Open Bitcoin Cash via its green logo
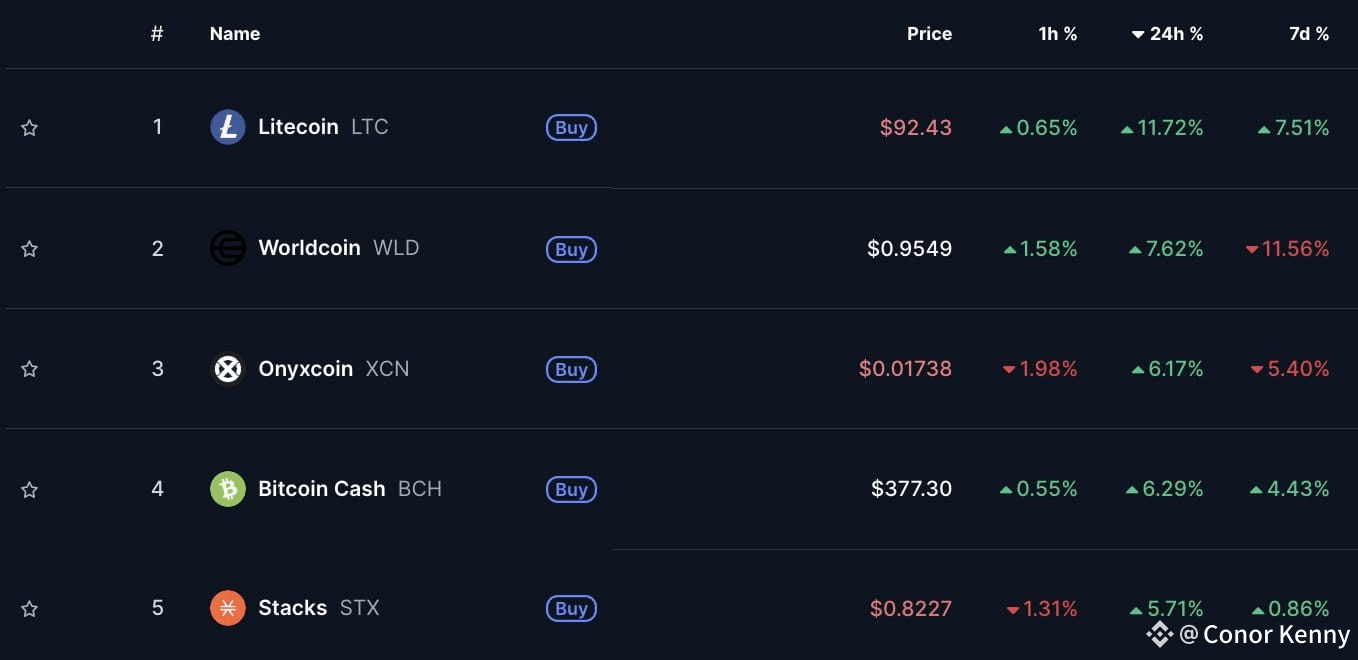Viewport: 1358px width, 660px height. click(228, 488)
